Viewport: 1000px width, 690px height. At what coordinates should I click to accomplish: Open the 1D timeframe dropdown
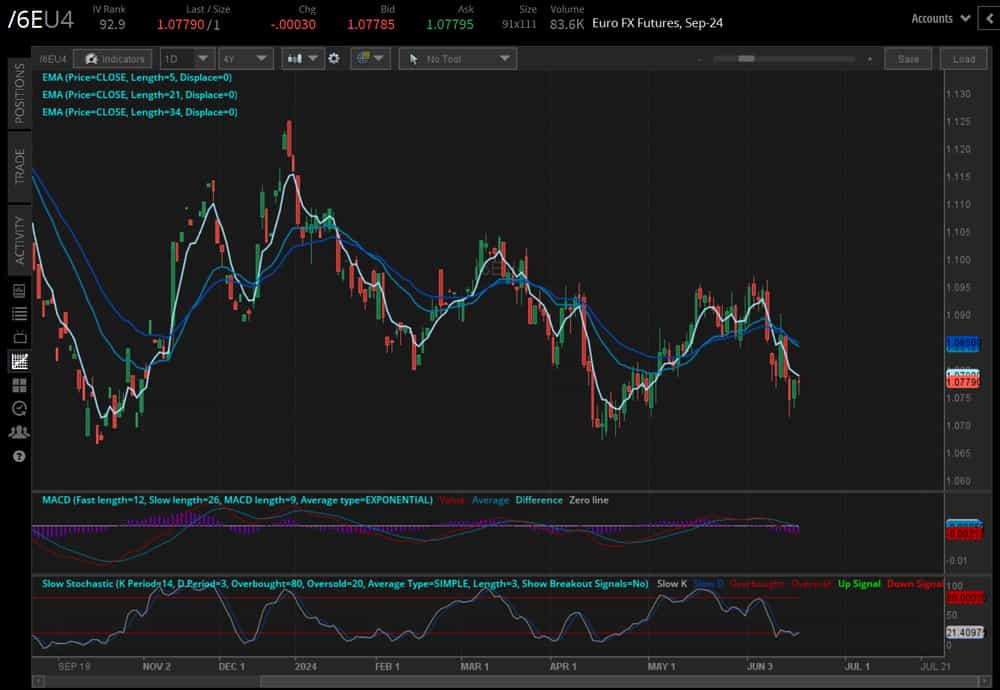click(186, 58)
